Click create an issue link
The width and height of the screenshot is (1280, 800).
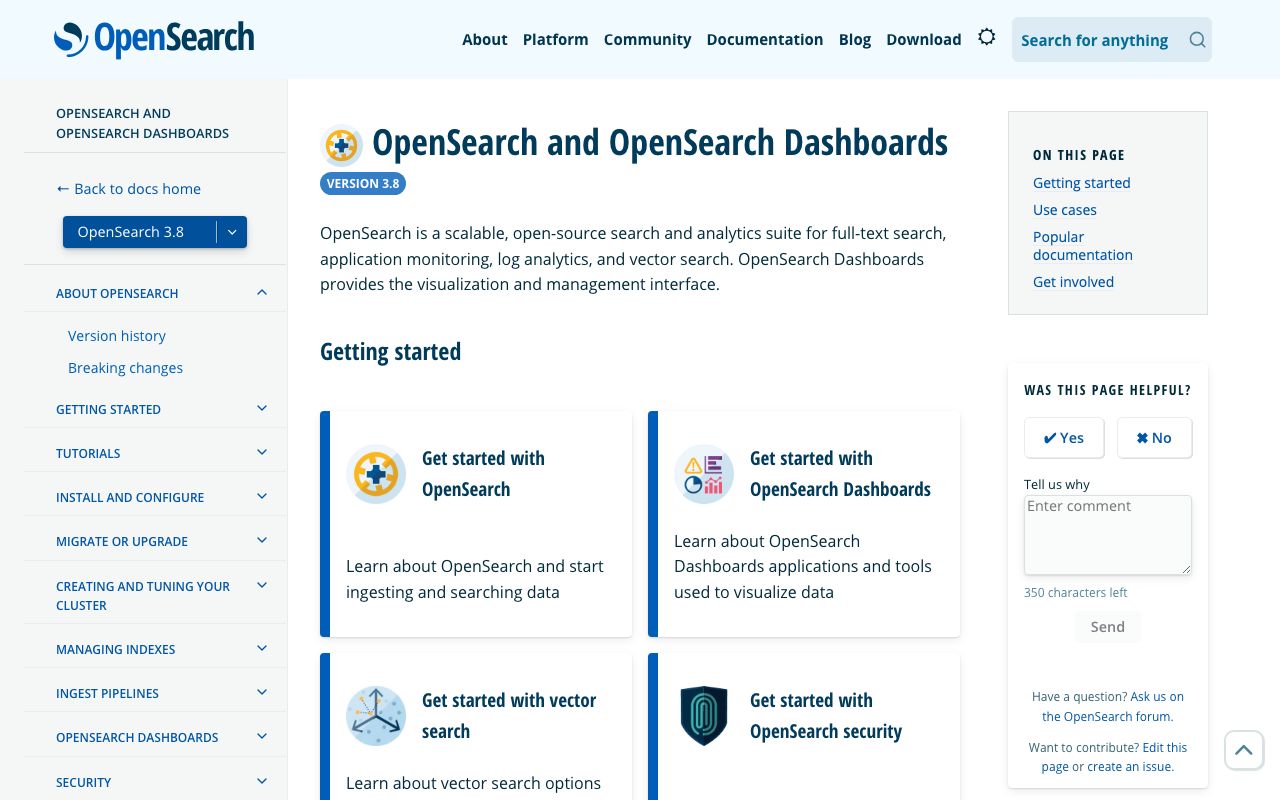pyautogui.click(x=1130, y=767)
